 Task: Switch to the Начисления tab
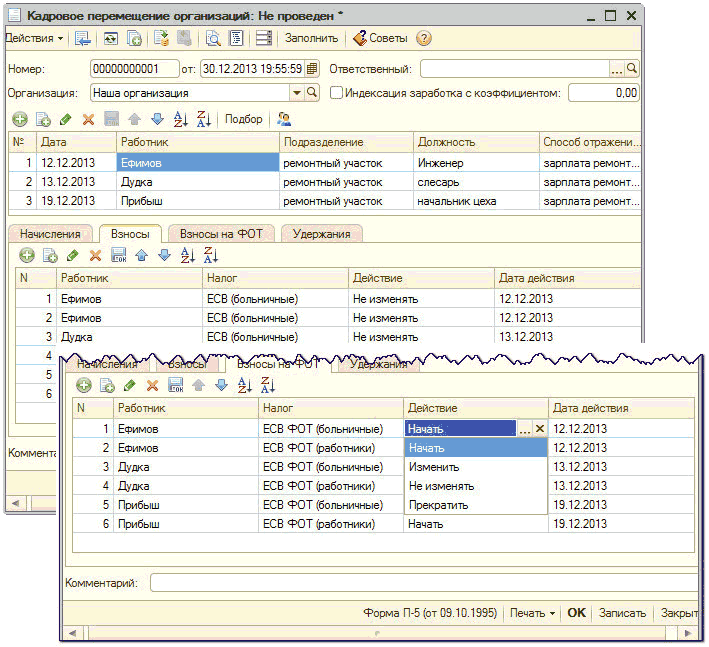point(50,233)
